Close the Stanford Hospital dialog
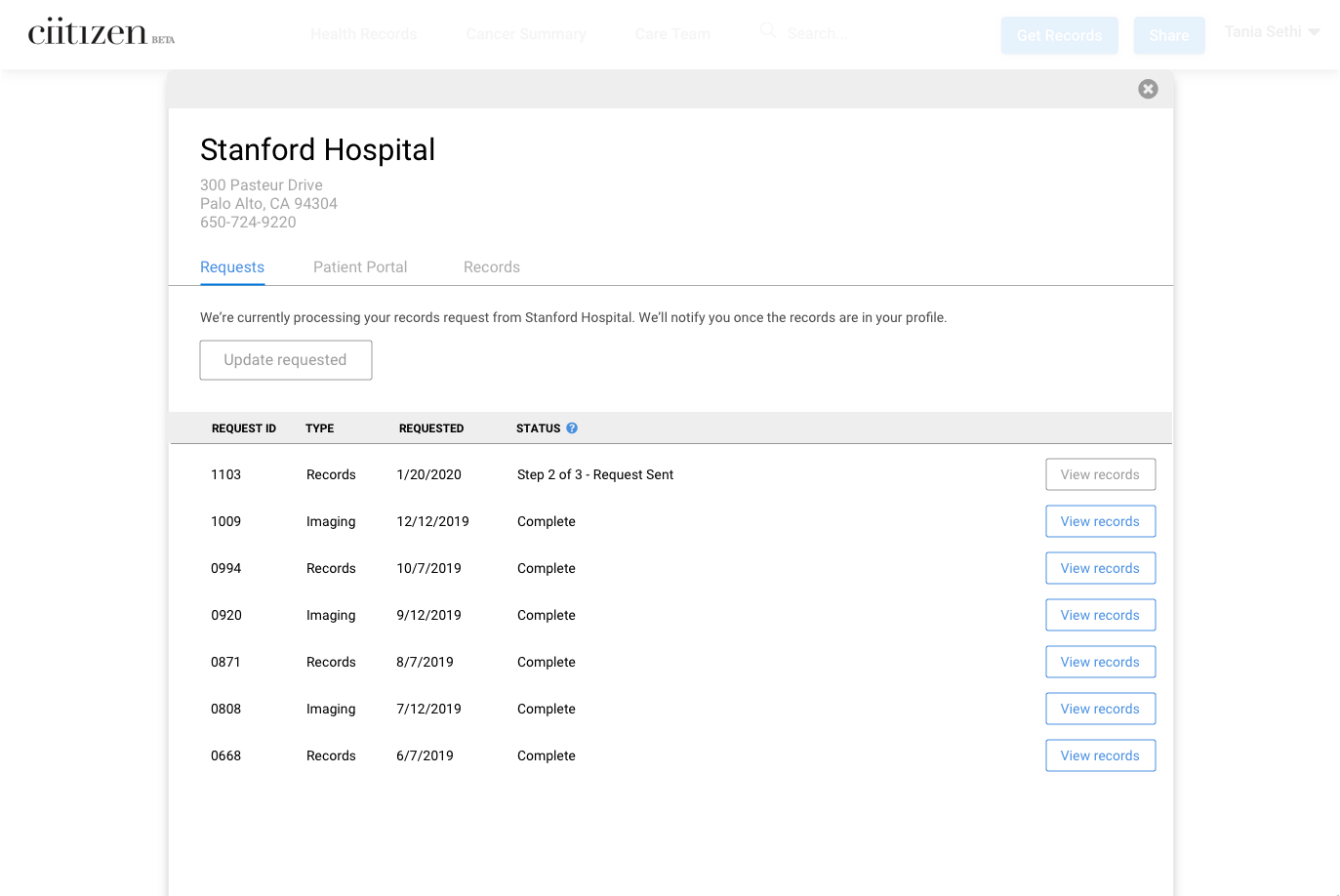Image resolution: width=1340 pixels, height=896 pixels. pos(1148,89)
